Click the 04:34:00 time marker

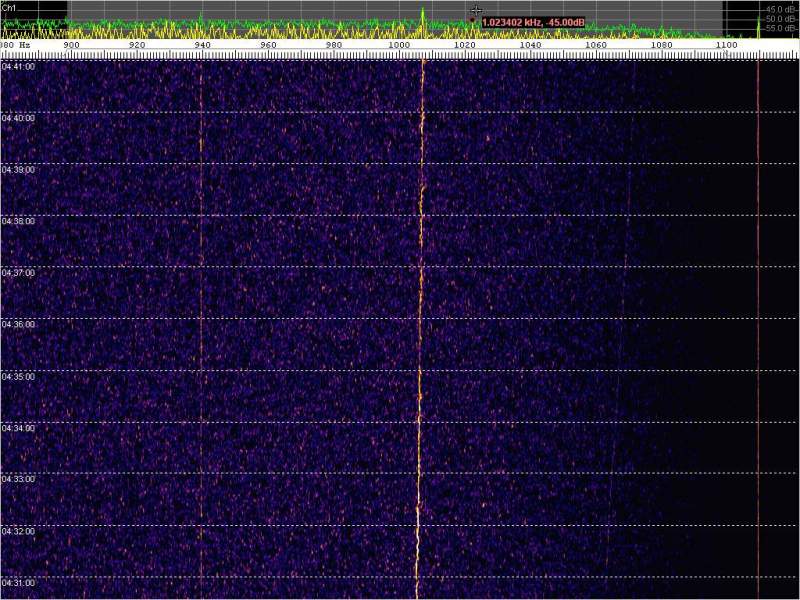[18, 428]
